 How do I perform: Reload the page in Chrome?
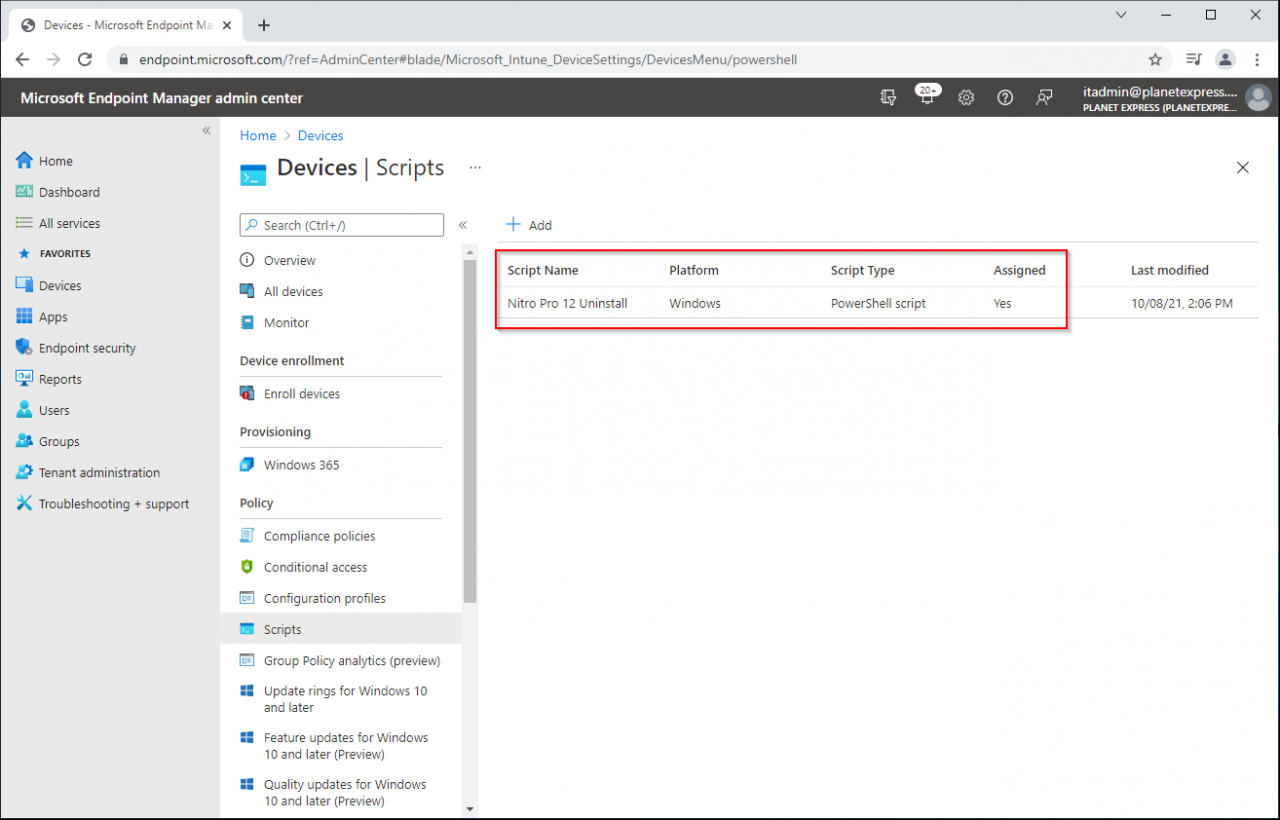[x=84, y=60]
